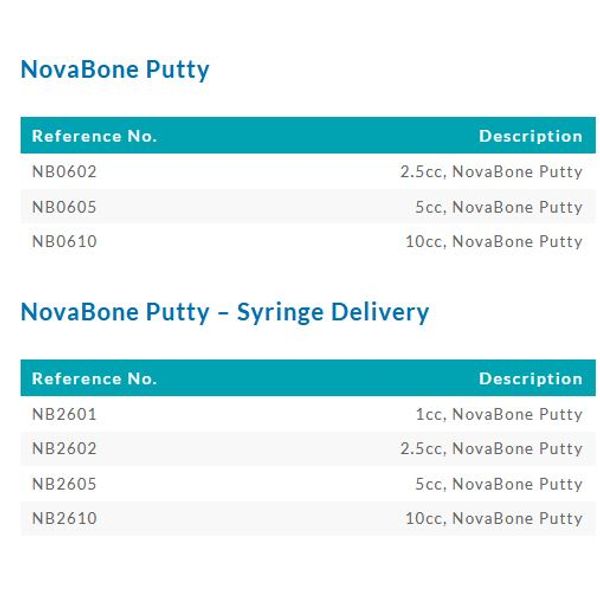Select reference number NB2602
The image size is (600, 600).
(x=64, y=448)
